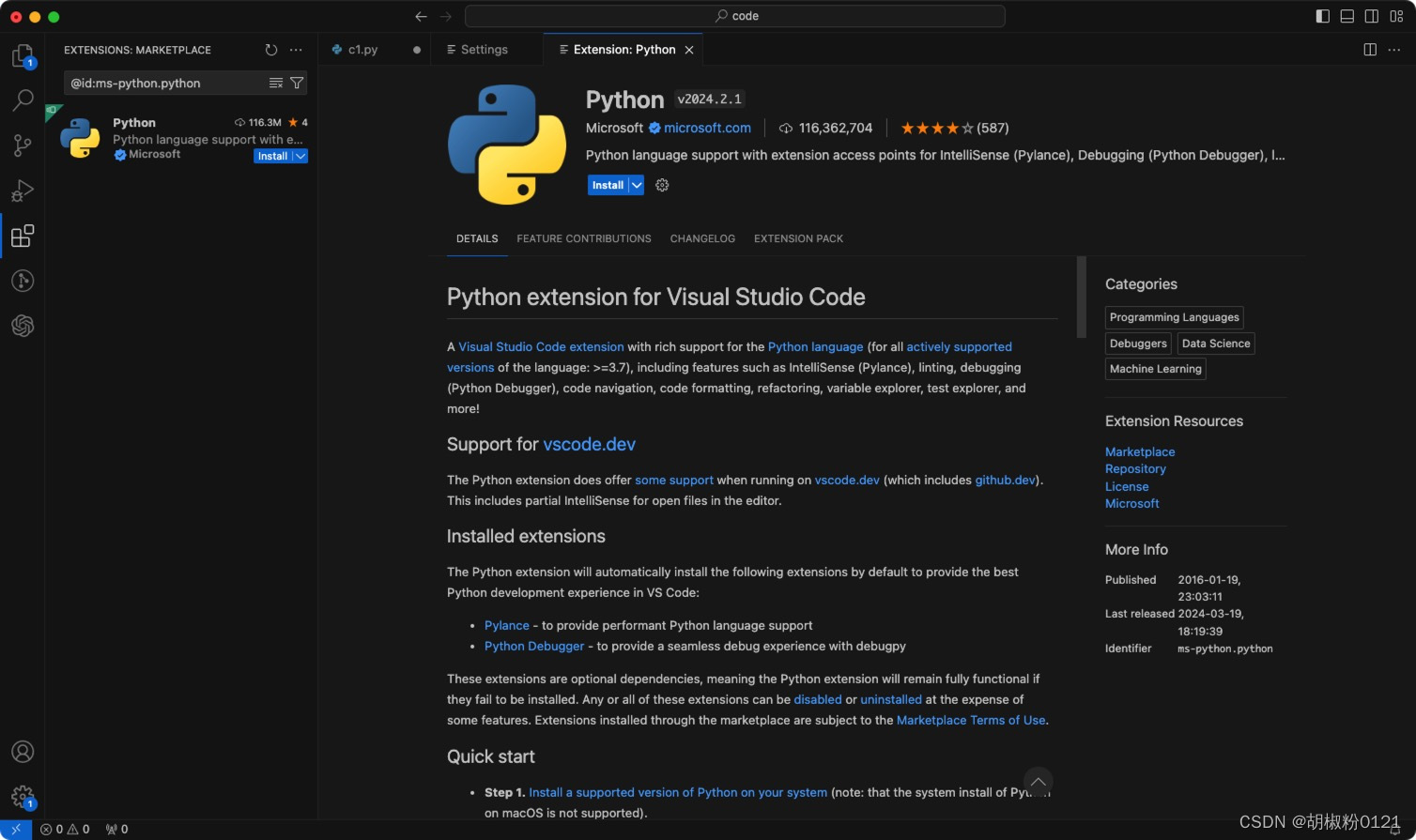Screen dimensions: 1416x840
Task: Click the star rating (587)
Action: coord(954,128)
